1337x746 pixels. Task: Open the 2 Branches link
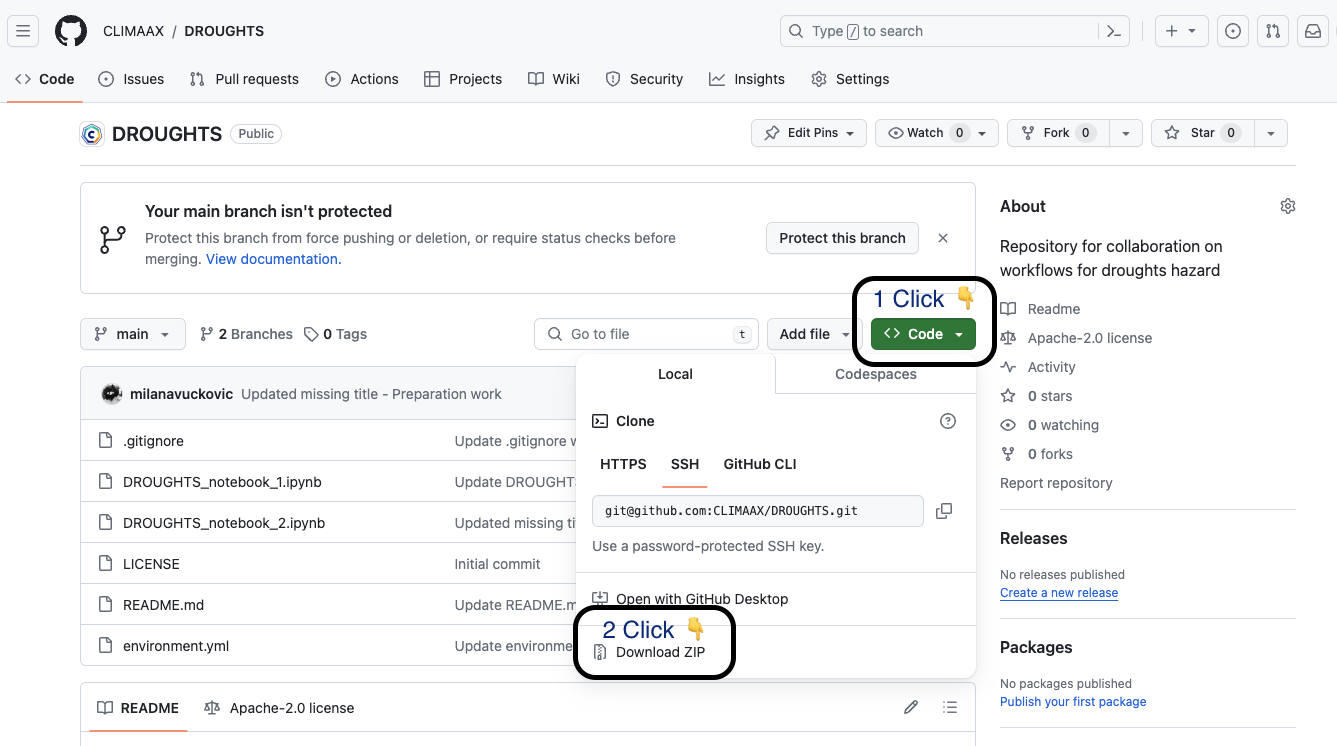(246, 334)
